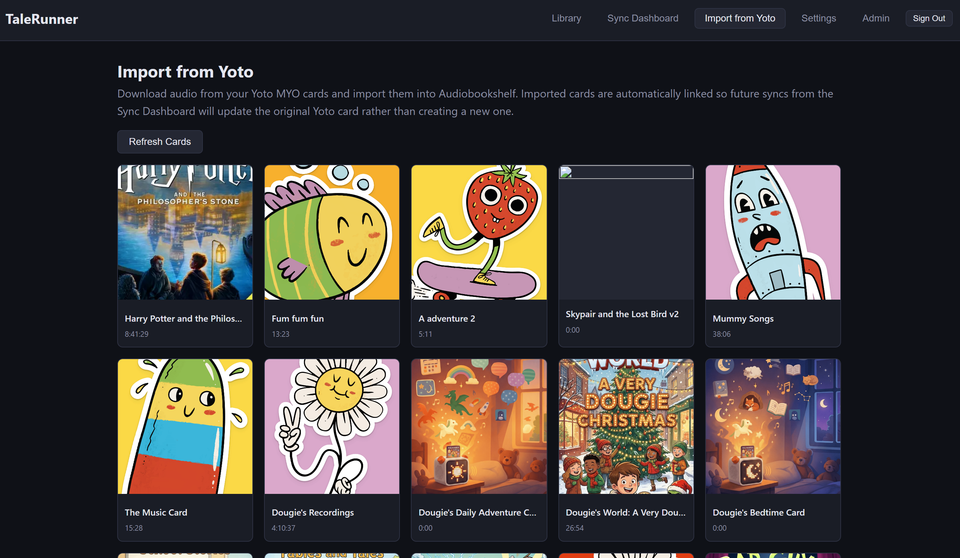The height and width of the screenshot is (558, 960).
Task: Click the broken image on Skypair card
Action: (626, 172)
